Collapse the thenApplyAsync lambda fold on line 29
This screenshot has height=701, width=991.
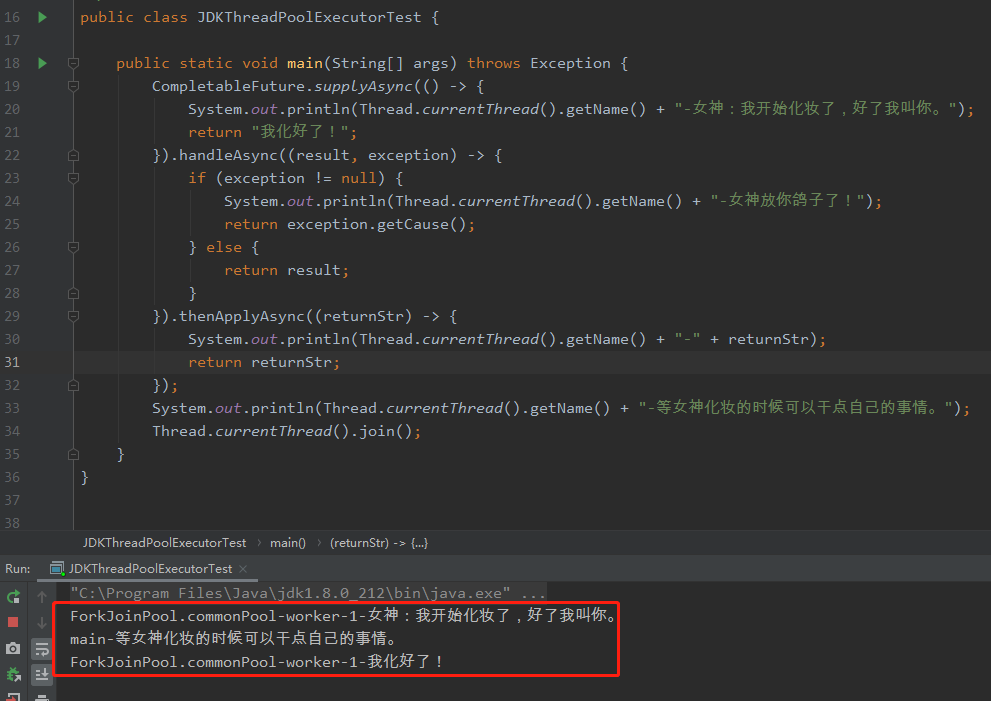pos(73,316)
